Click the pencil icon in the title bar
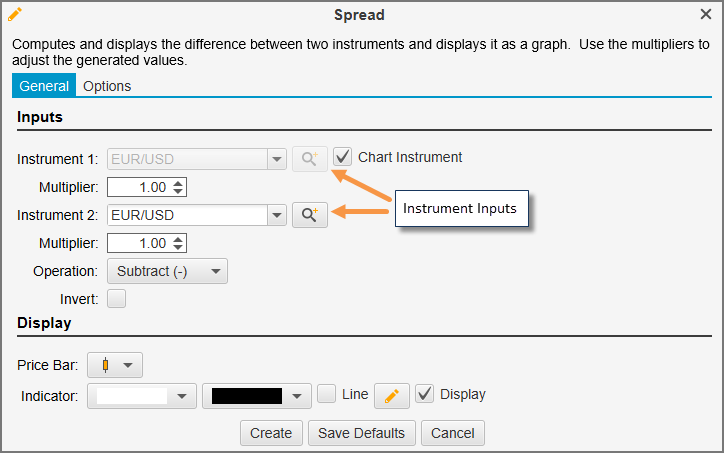Viewport: 724px width, 453px height. pyautogui.click(x=15, y=14)
